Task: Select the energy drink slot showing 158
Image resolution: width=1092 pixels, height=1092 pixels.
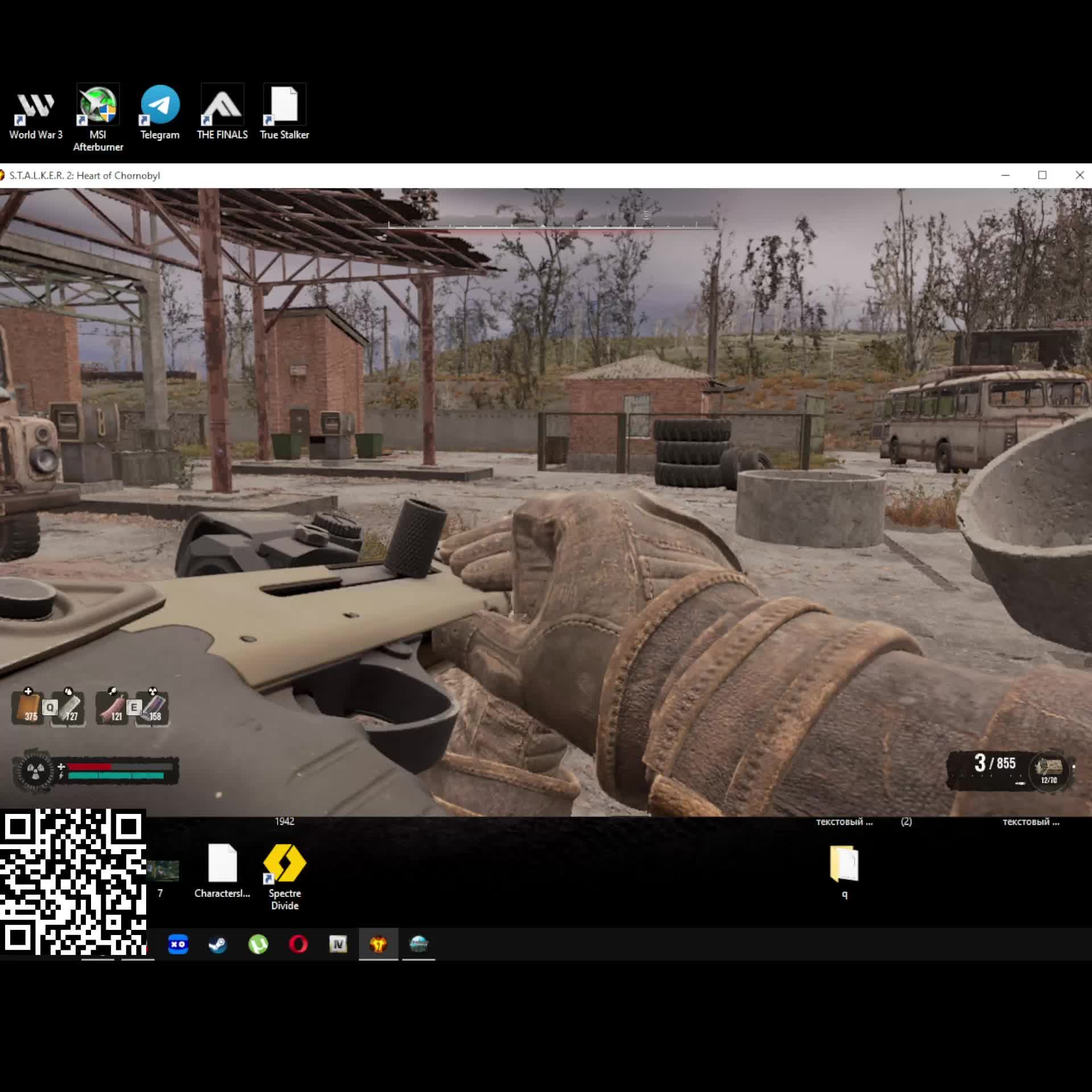Action: point(152,708)
